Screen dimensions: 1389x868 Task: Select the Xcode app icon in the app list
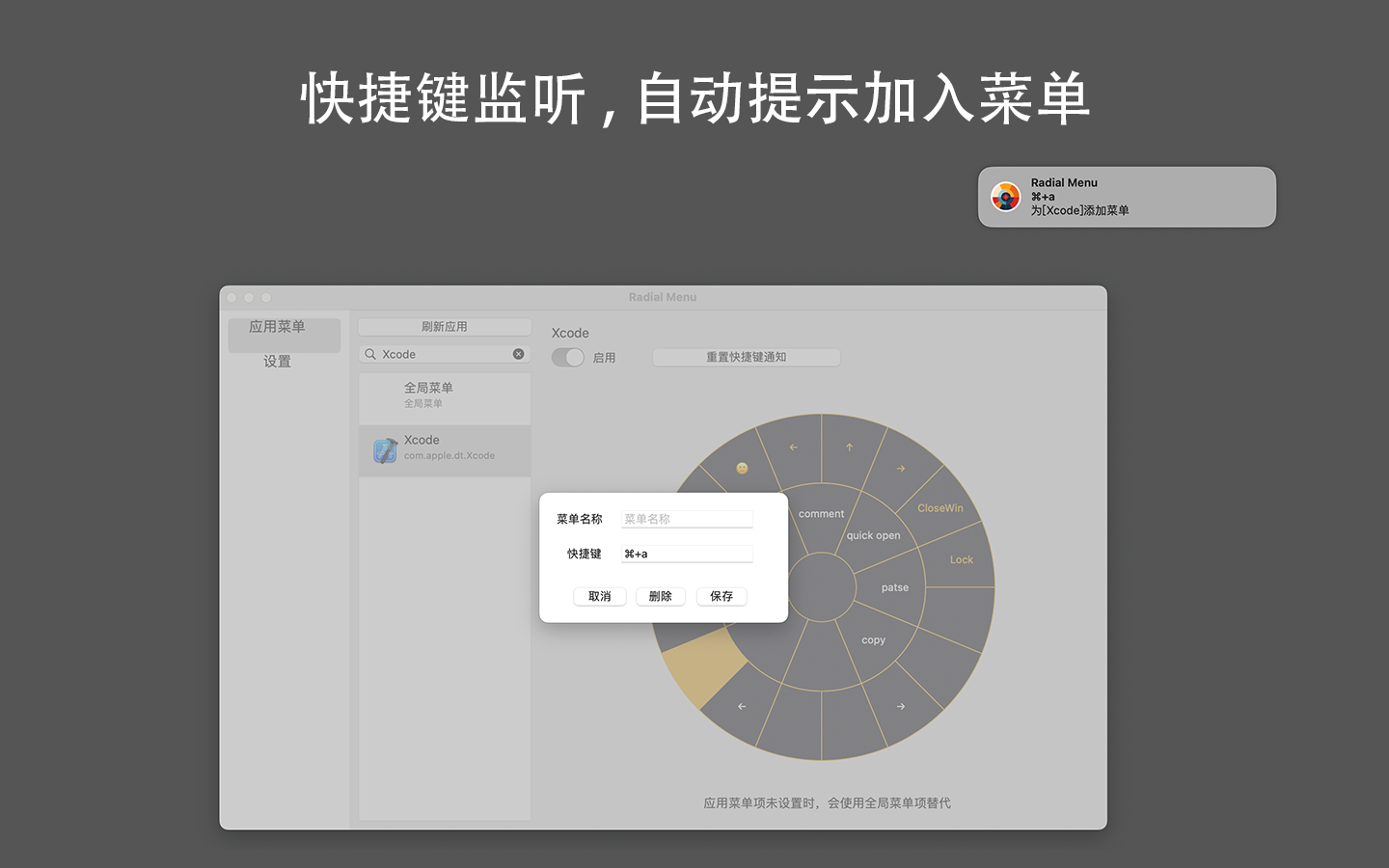tap(384, 449)
